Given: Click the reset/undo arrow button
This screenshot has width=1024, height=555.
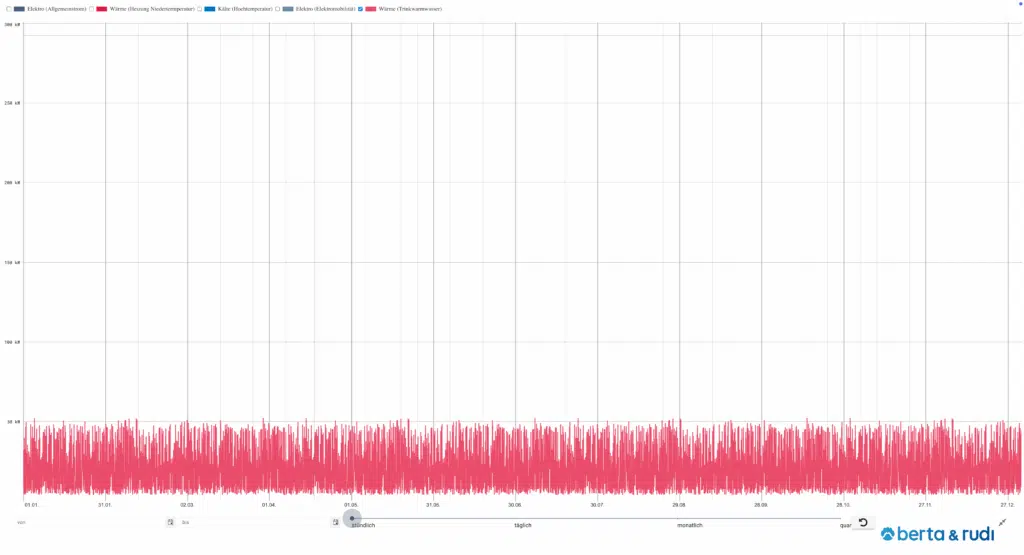Looking at the screenshot, I should (863, 522).
